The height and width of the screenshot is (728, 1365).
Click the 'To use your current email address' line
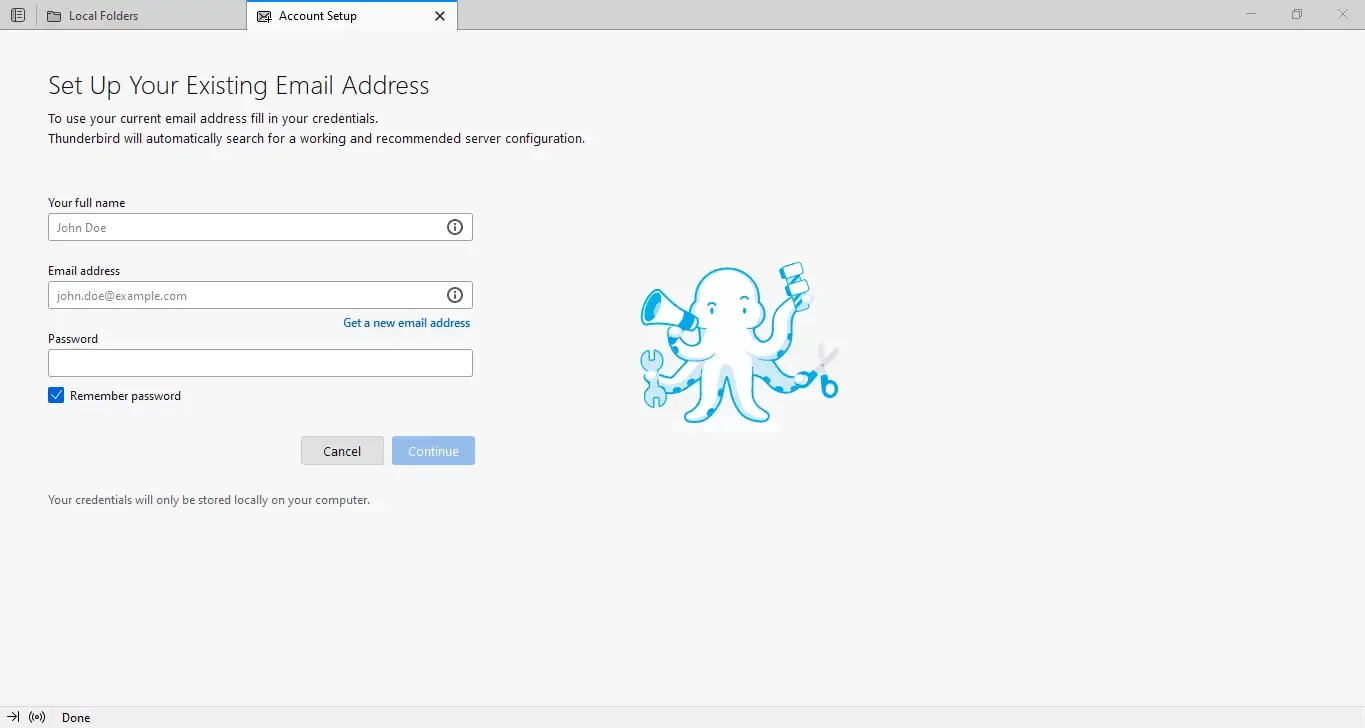coord(213,119)
